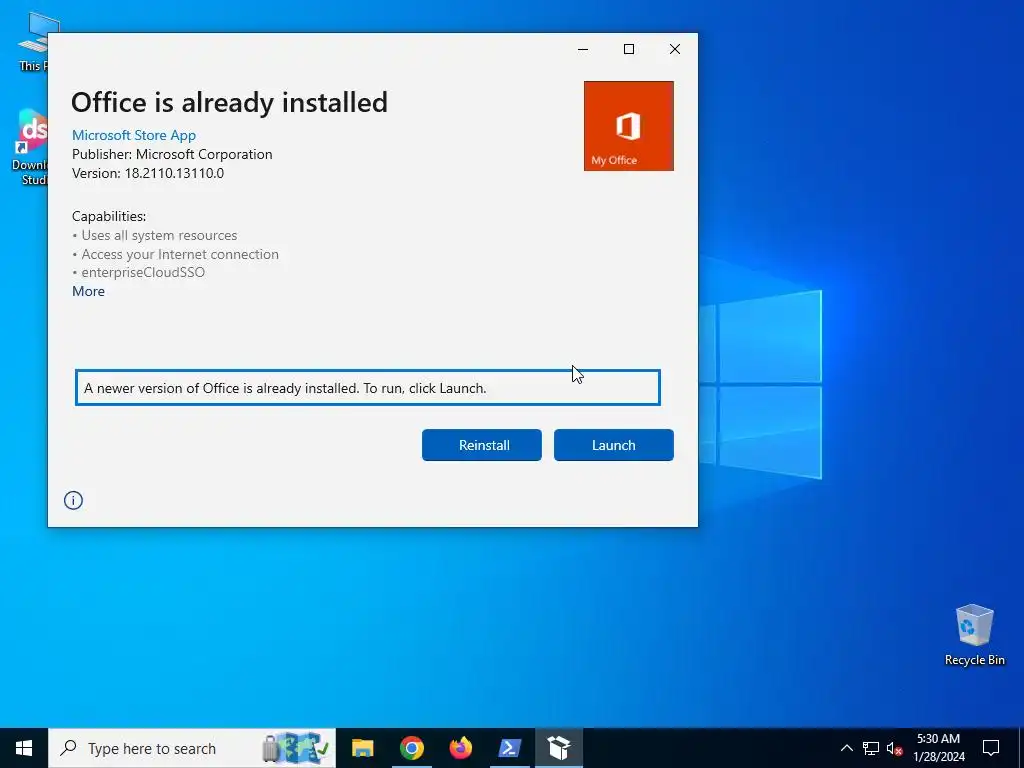Click the taskbar search box
The width and height of the screenshot is (1024, 768).
(192, 748)
